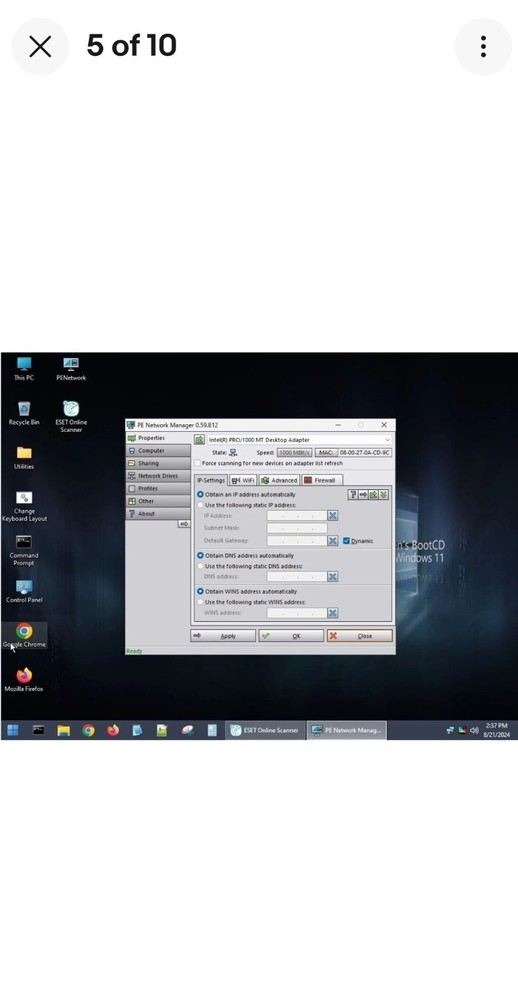Click the taskbar clock showing 2:37 PM
Image resolution: width=518 pixels, height=1000 pixels.
coord(497,730)
